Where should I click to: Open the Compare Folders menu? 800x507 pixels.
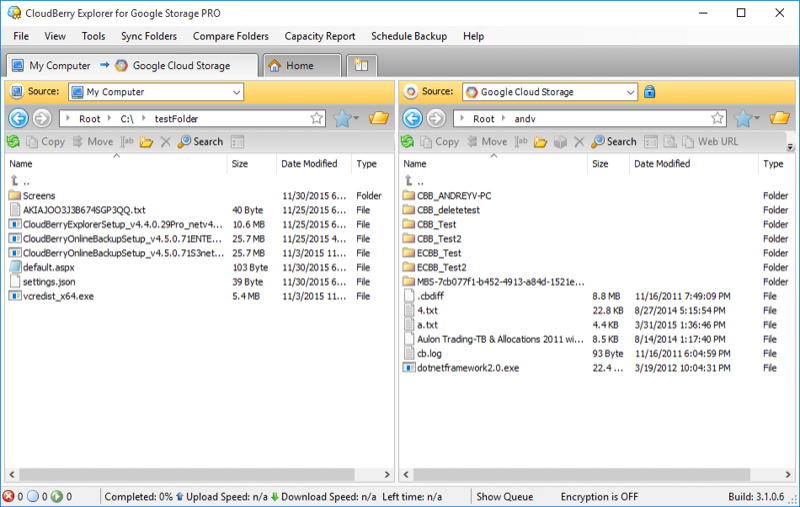pos(231,36)
